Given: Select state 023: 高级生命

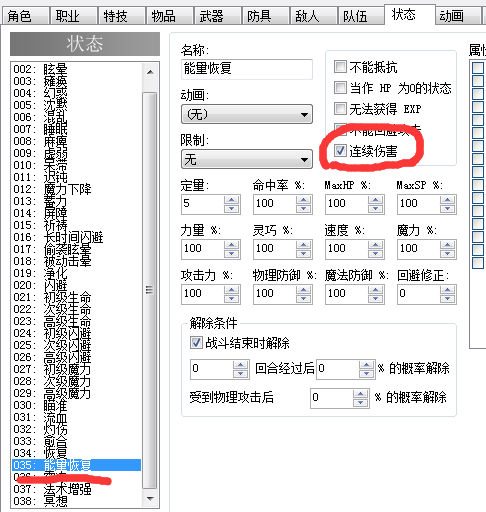Looking at the screenshot, I should (x=76, y=321).
